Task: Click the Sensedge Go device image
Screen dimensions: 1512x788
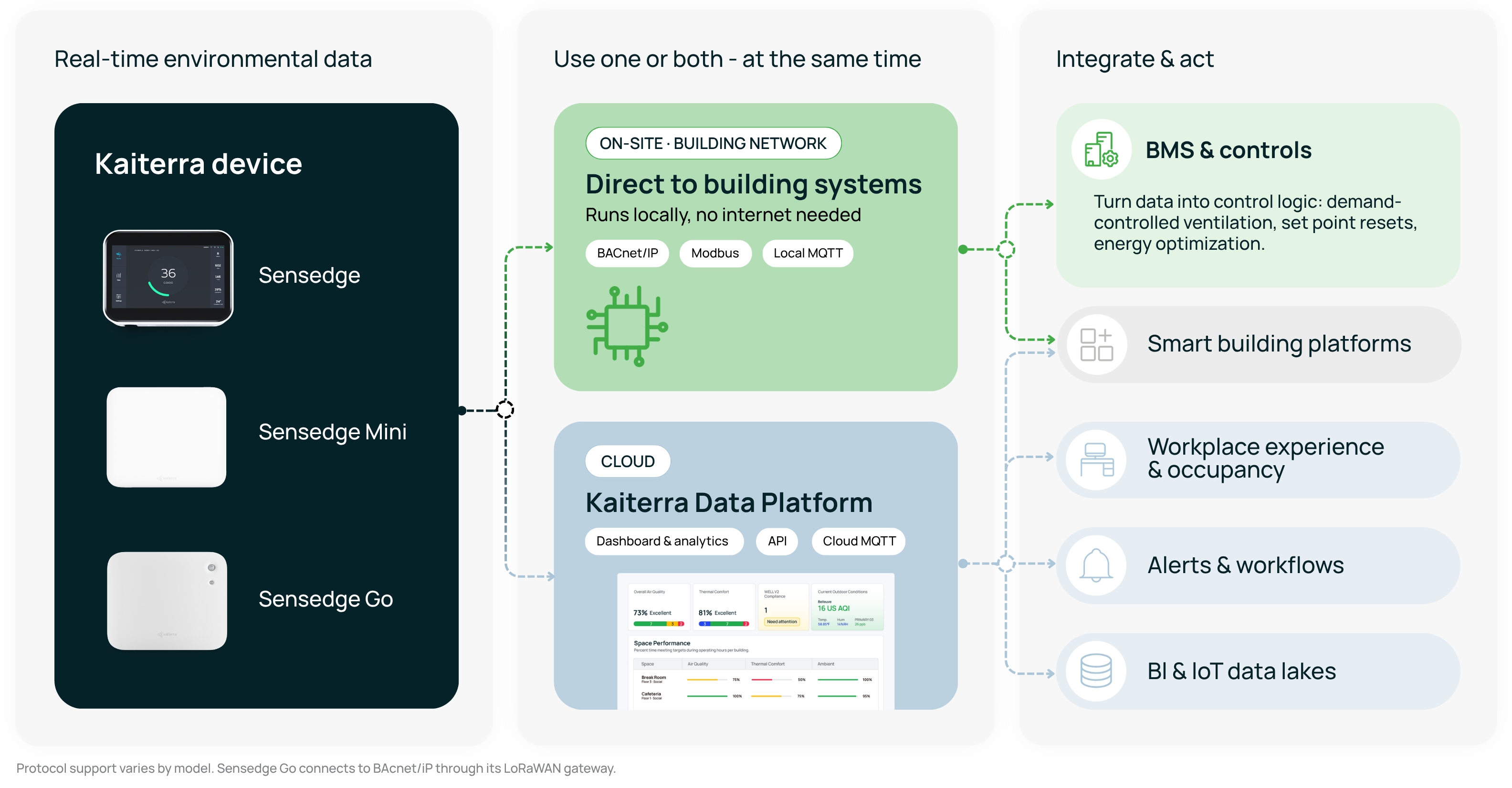Action: point(167,601)
